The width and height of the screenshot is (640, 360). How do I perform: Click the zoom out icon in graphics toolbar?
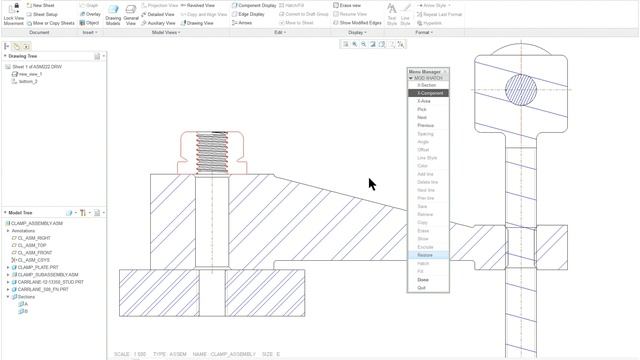click(364, 44)
